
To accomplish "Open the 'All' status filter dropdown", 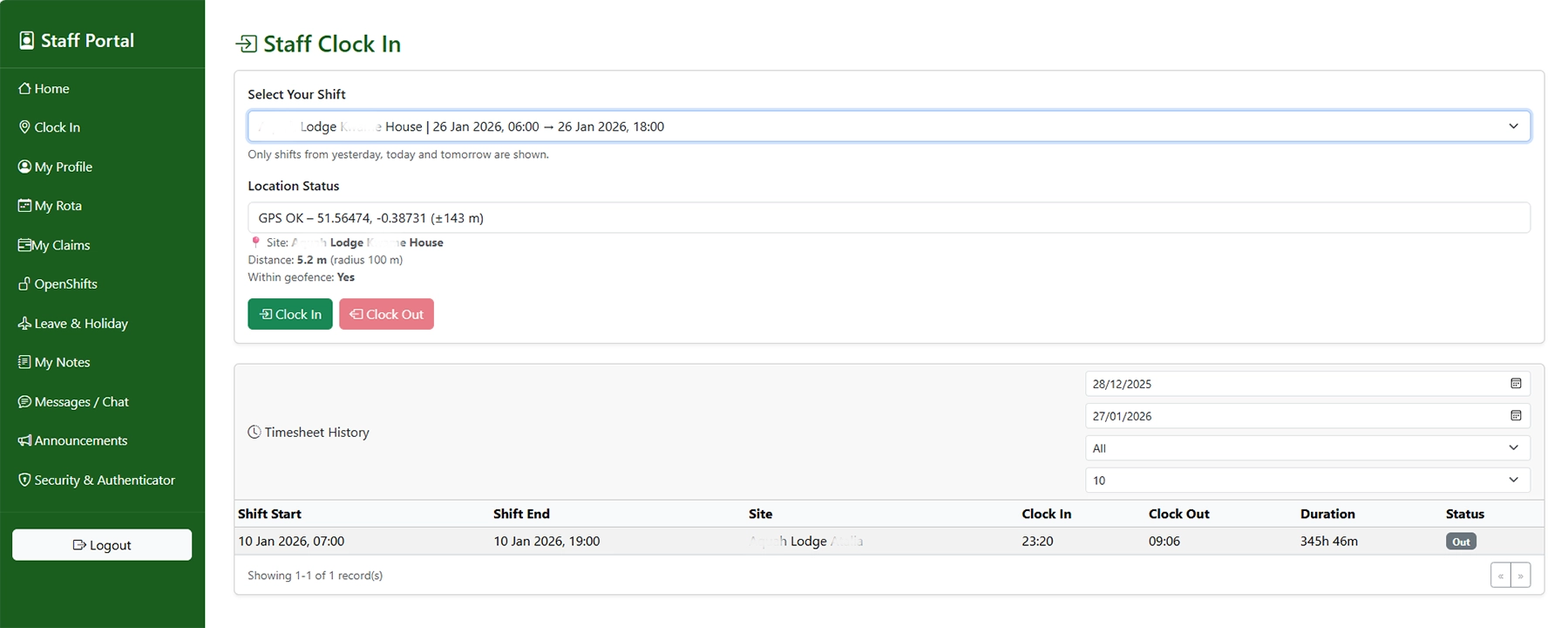I will tap(1306, 448).
